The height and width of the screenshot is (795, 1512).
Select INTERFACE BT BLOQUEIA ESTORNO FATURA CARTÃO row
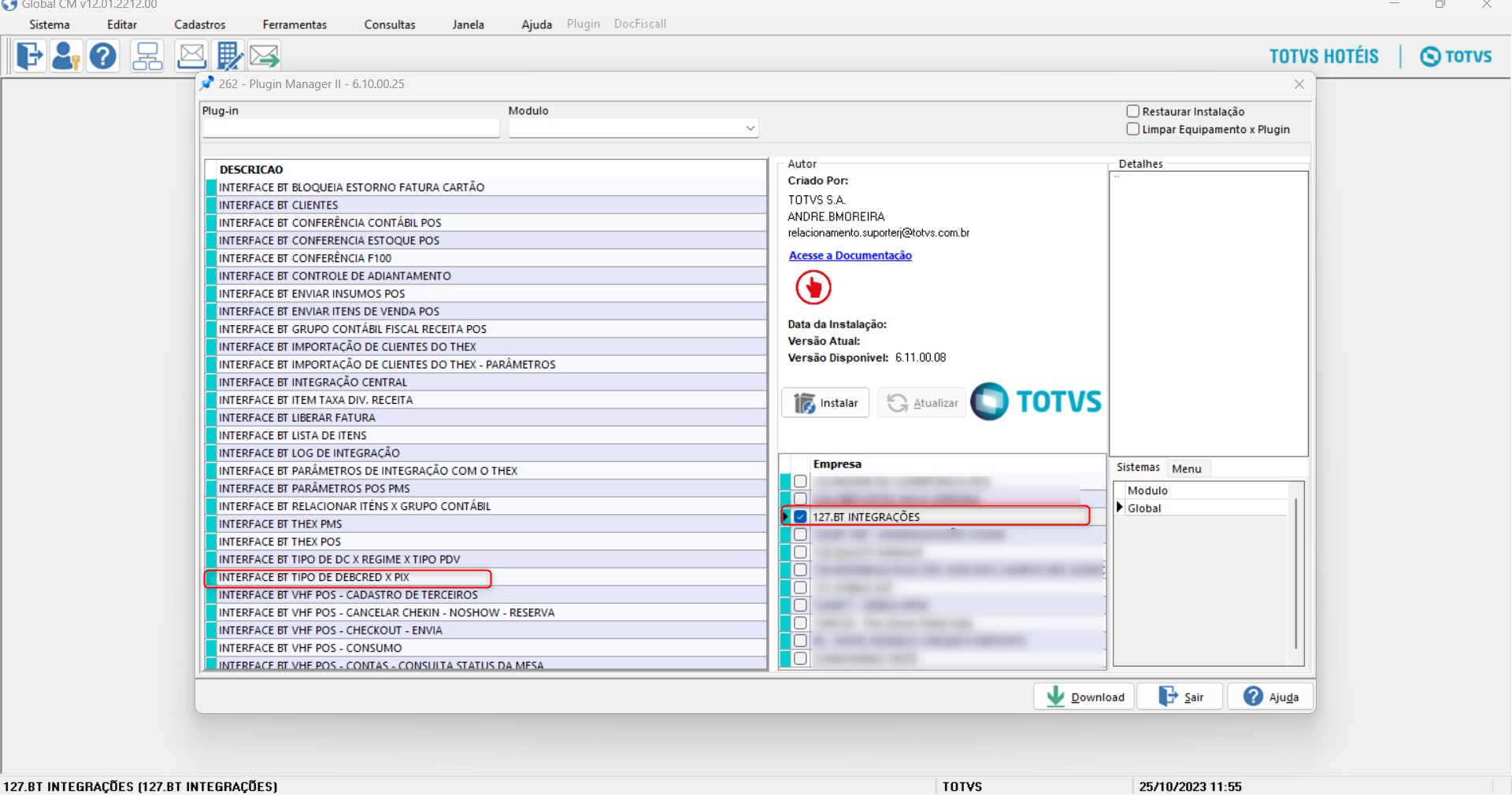(x=487, y=187)
